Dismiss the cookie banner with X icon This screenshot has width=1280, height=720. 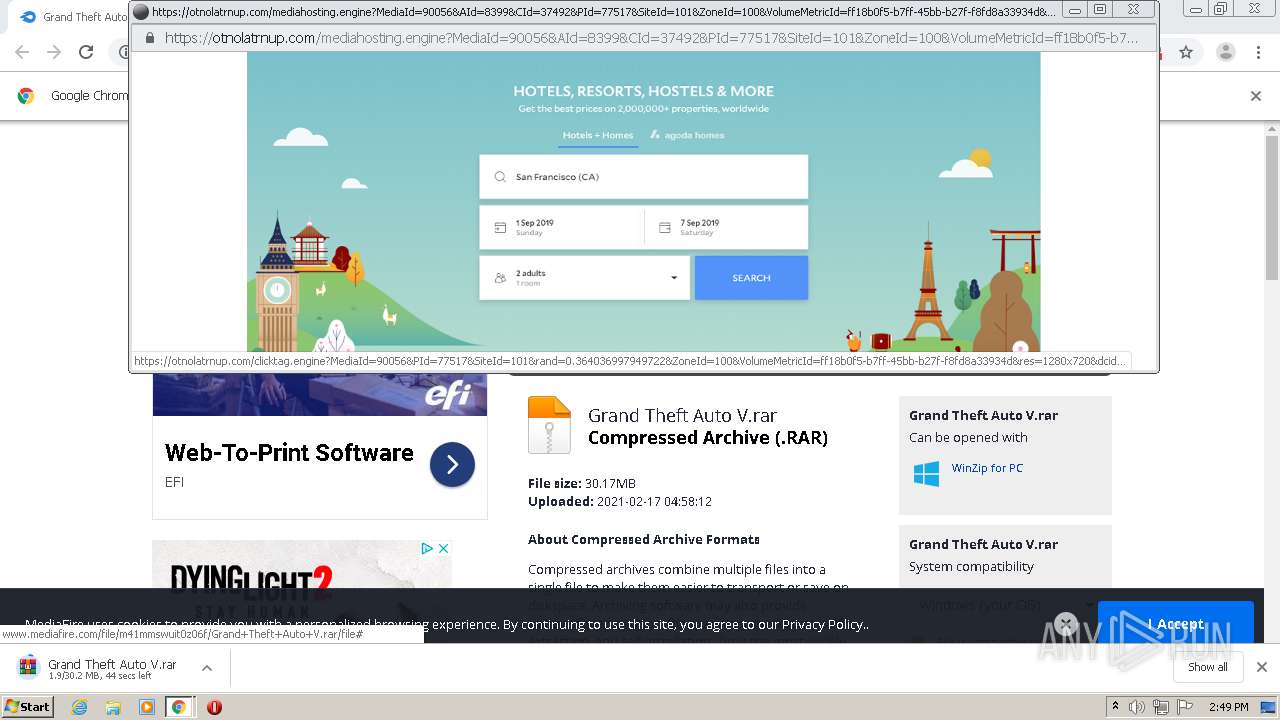coord(1066,625)
